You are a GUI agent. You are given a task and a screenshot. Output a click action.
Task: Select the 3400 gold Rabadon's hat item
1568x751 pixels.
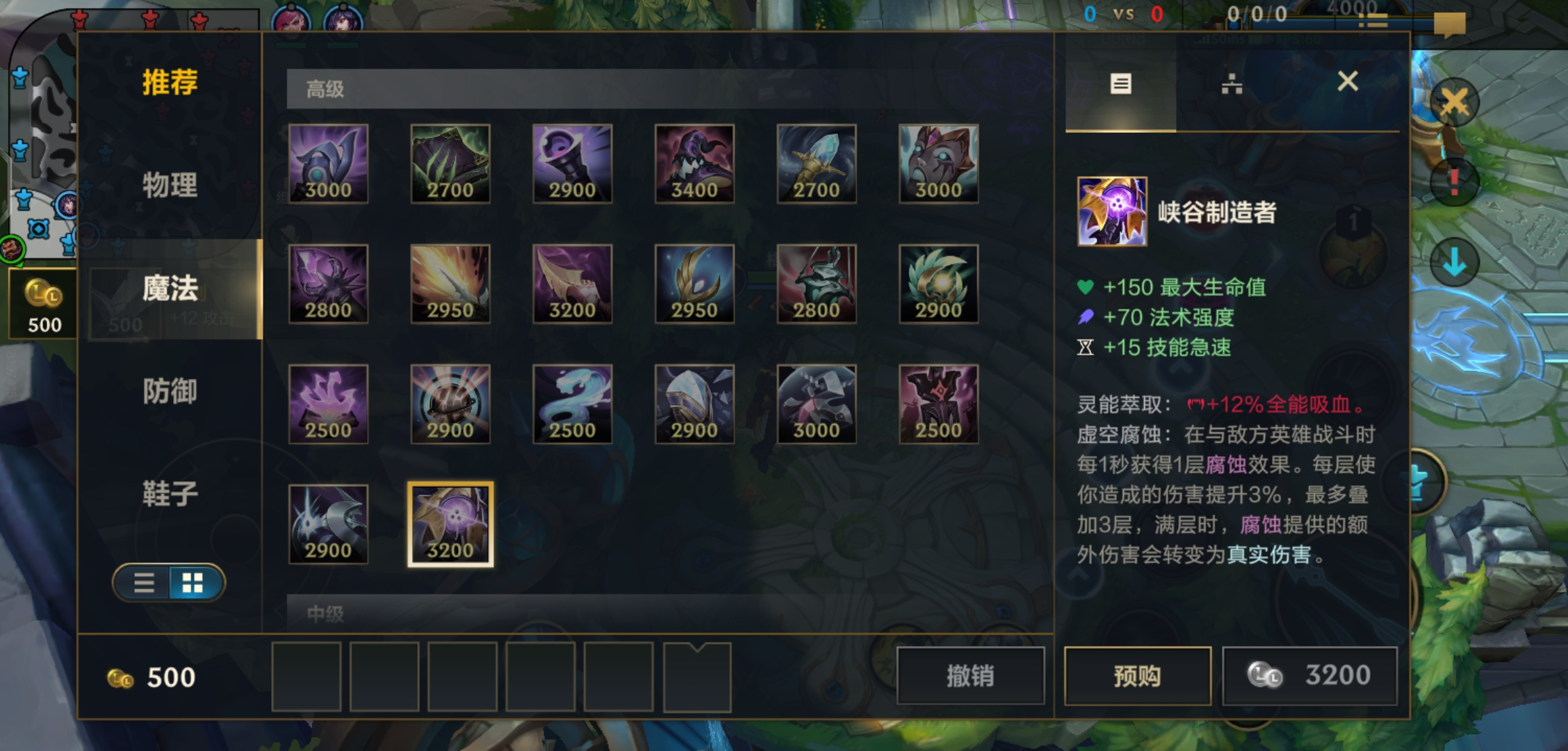tap(694, 164)
